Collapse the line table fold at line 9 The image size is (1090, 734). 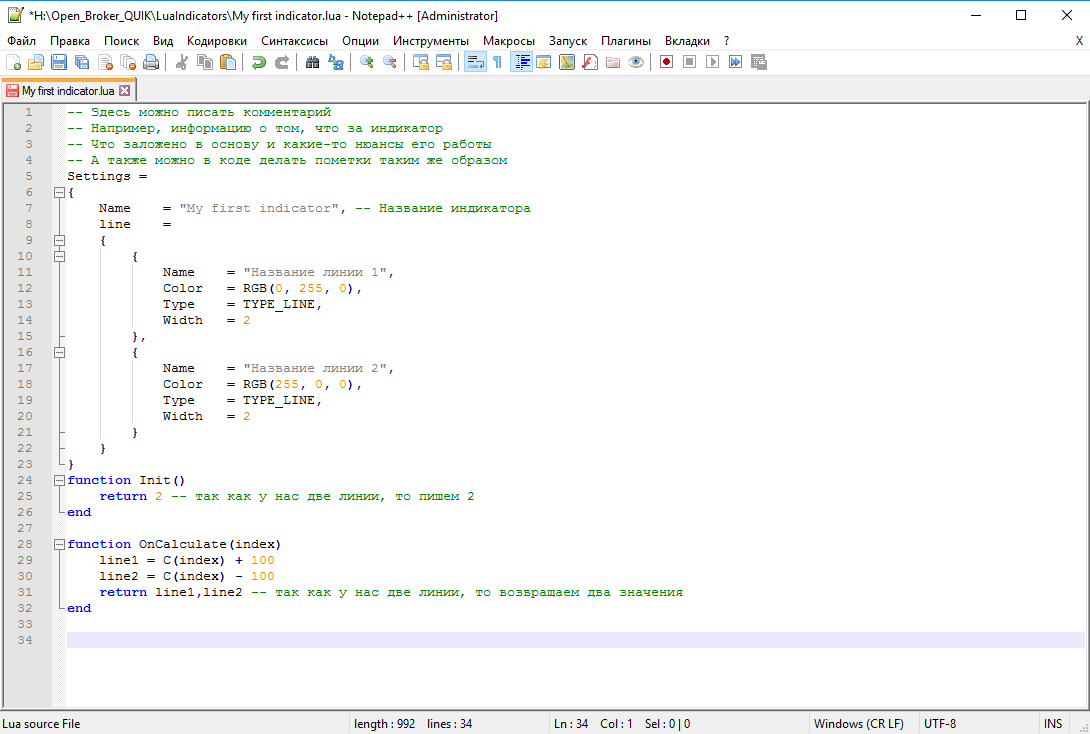pyautogui.click(x=60, y=240)
